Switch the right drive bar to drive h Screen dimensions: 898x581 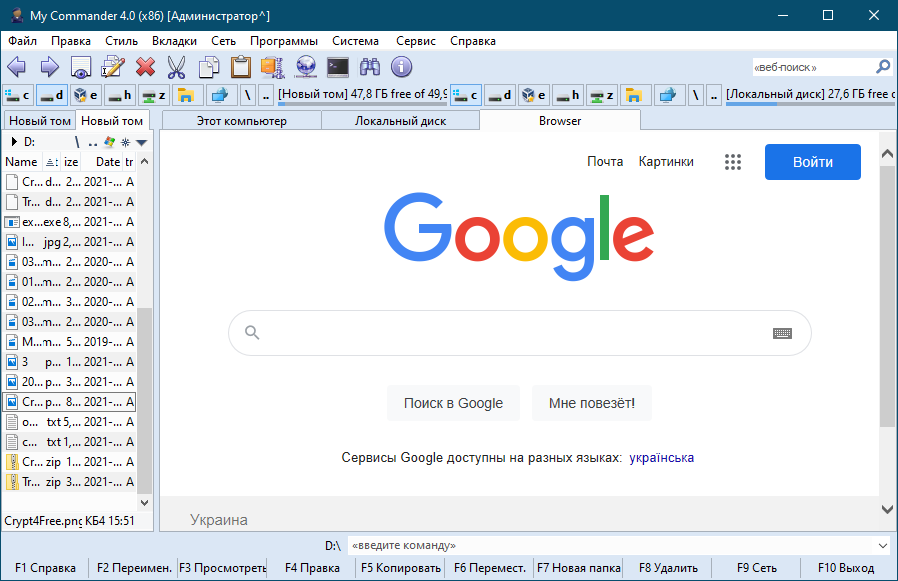(568, 95)
